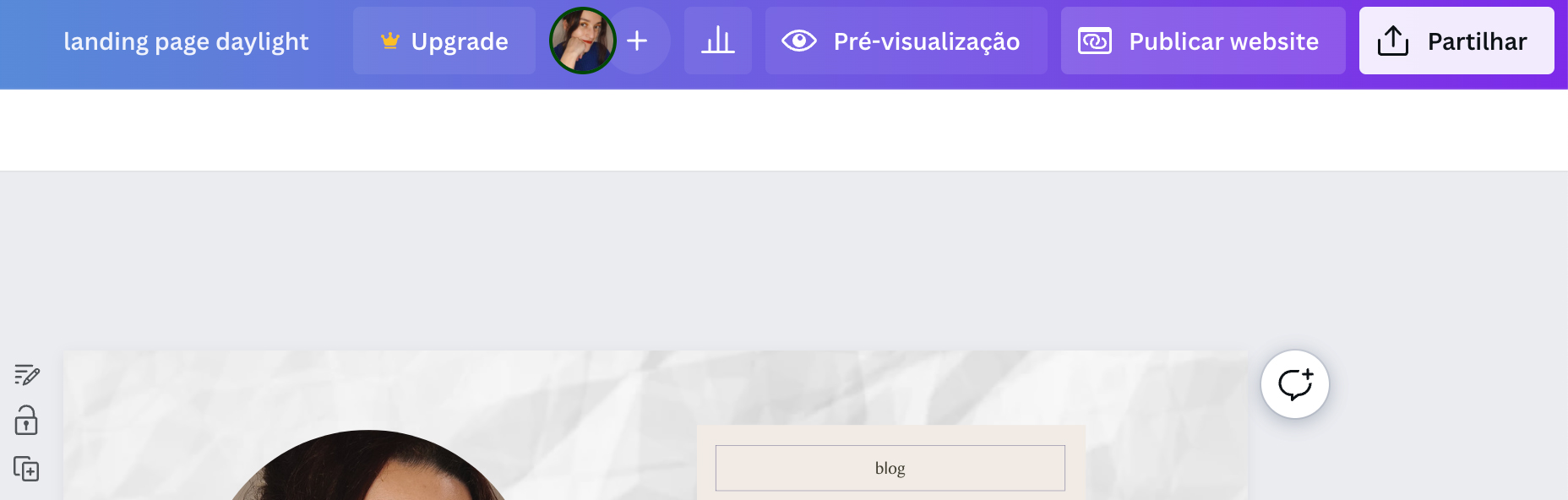The height and width of the screenshot is (500, 1568).
Task: Open the Partilhar share menu
Action: tap(1456, 41)
